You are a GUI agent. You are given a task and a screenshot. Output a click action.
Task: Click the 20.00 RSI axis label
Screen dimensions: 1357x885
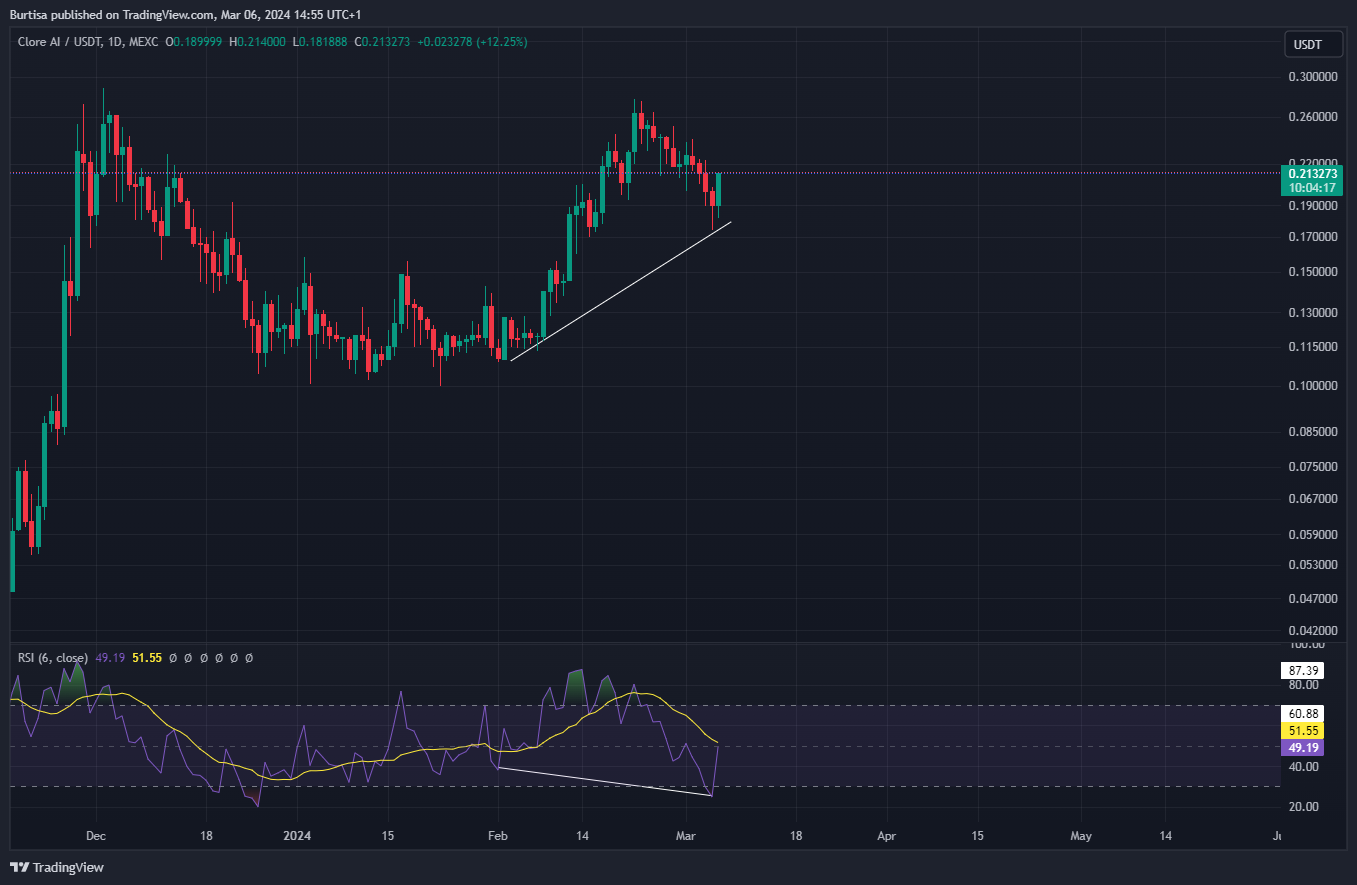pyautogui.click(x=1303, y=807)
